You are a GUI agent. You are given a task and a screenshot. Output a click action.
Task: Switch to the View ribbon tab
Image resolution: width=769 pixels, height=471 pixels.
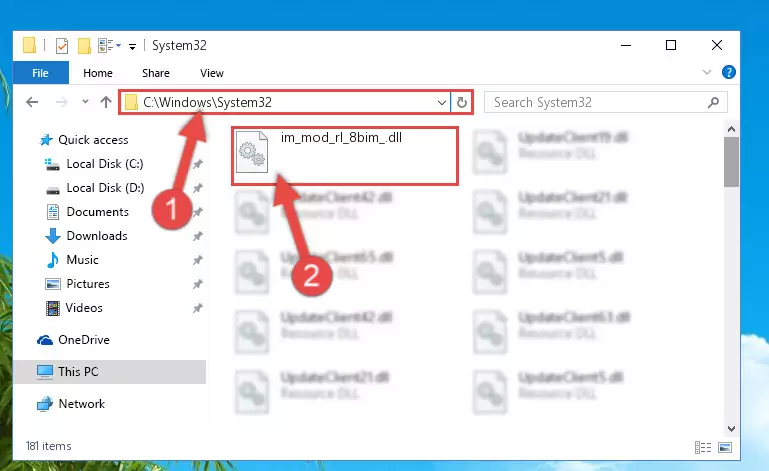point(212,73)
